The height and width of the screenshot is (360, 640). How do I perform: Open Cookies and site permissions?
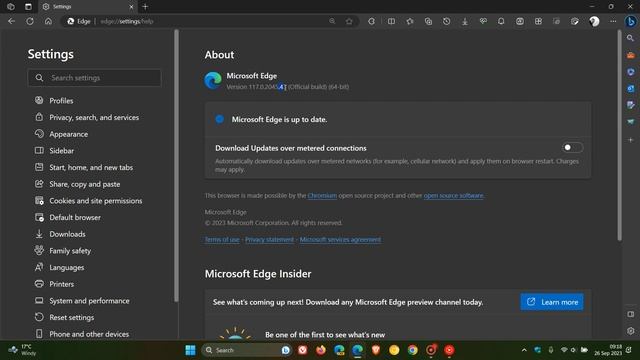96,201
